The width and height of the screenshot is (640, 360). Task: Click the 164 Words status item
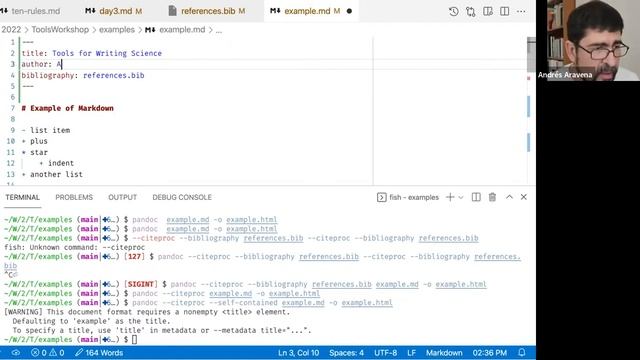point(99,353)
